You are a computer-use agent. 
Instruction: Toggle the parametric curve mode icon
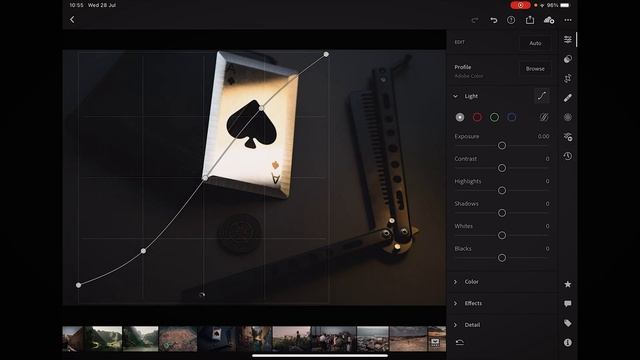click(543, 118)
